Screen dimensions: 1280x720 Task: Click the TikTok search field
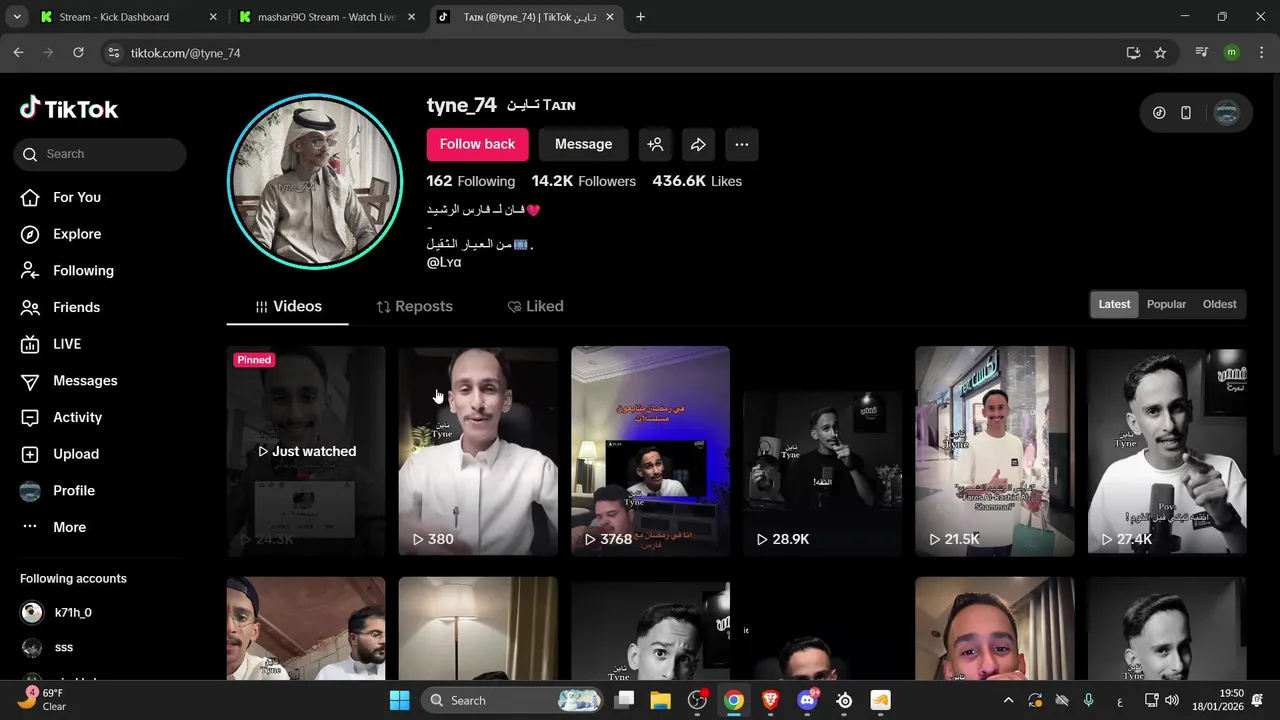click(x=100, y=154)
